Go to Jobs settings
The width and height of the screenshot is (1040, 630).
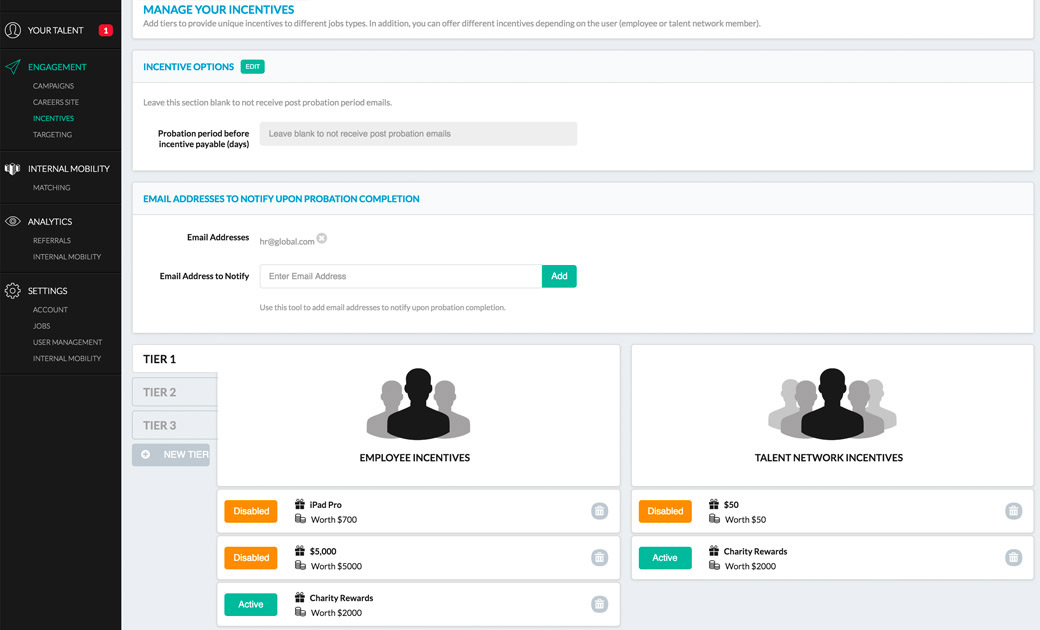[42, 326]
